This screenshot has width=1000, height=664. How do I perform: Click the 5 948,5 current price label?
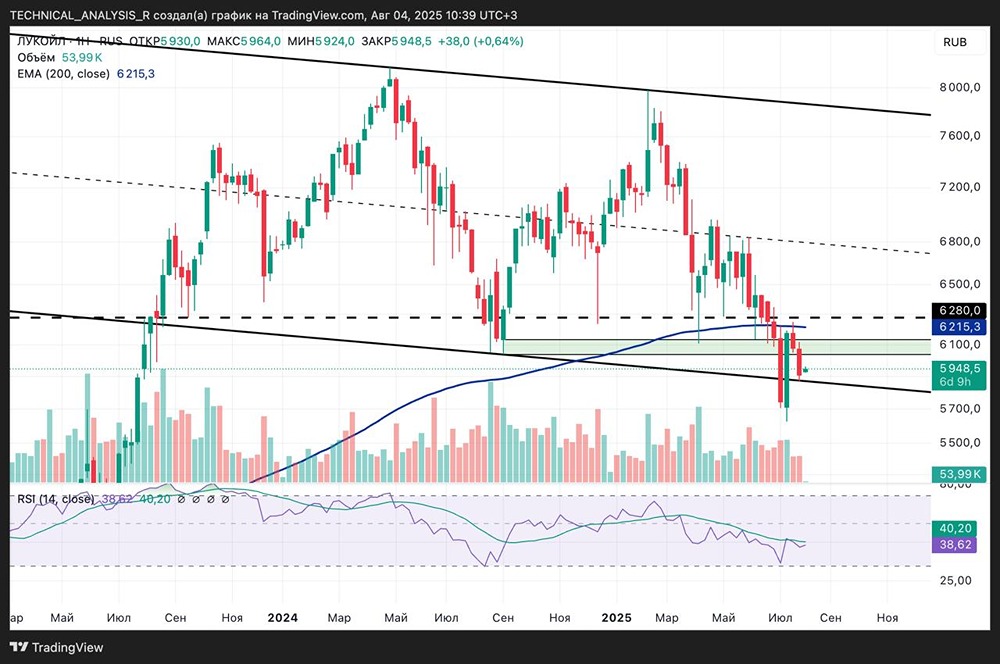pos(960,369)
